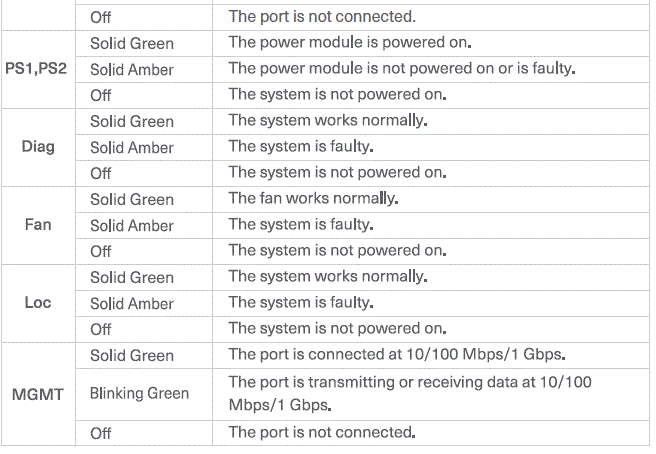Screen dimensions: 656x454
Task: Click "The power module is powered on" text
Action: [x=349, y=43]
